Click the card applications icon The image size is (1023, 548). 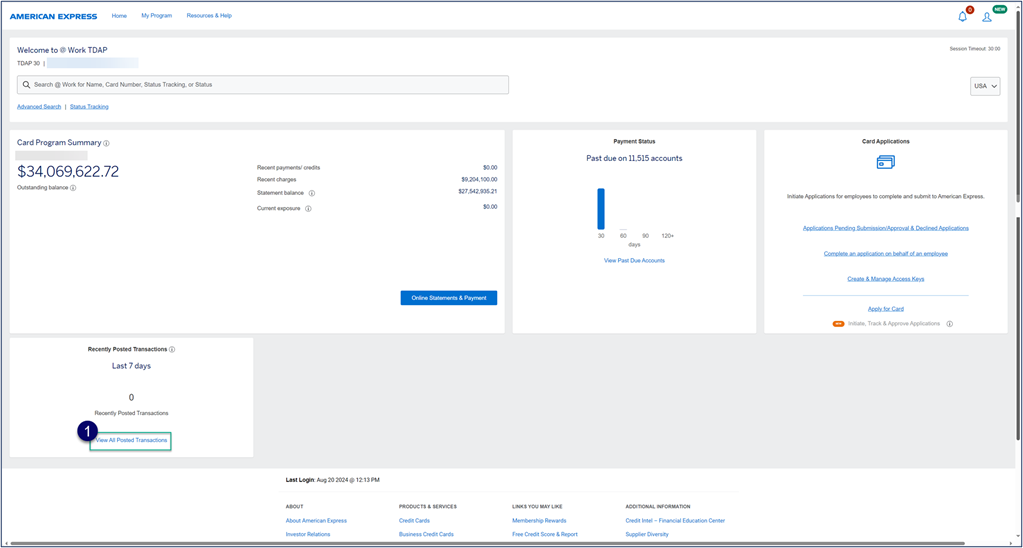pos(885,162)
